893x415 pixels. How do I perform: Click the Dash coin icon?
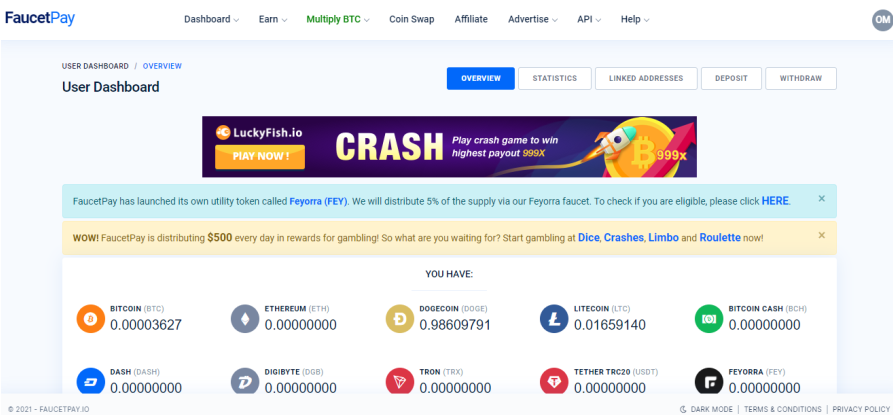91,381
